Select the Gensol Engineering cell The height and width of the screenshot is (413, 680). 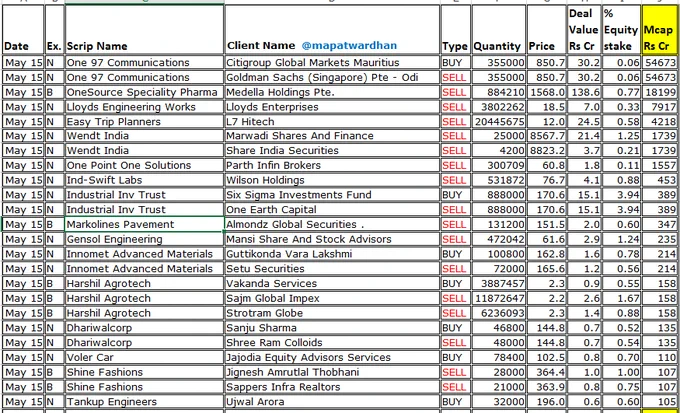point(144,239)
